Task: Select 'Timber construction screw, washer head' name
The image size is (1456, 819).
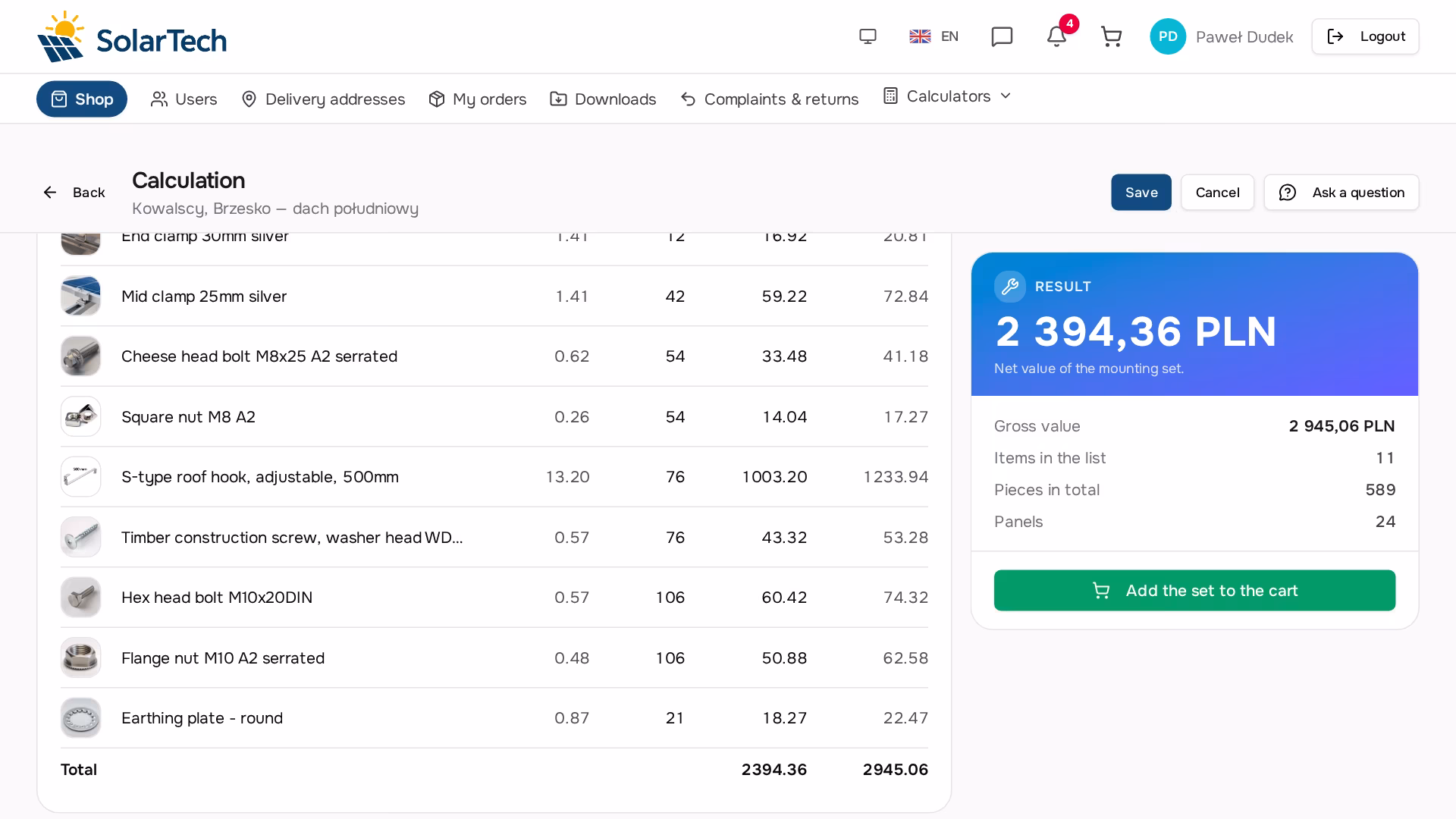Action: pyautogui.click(x=292, y=538)
